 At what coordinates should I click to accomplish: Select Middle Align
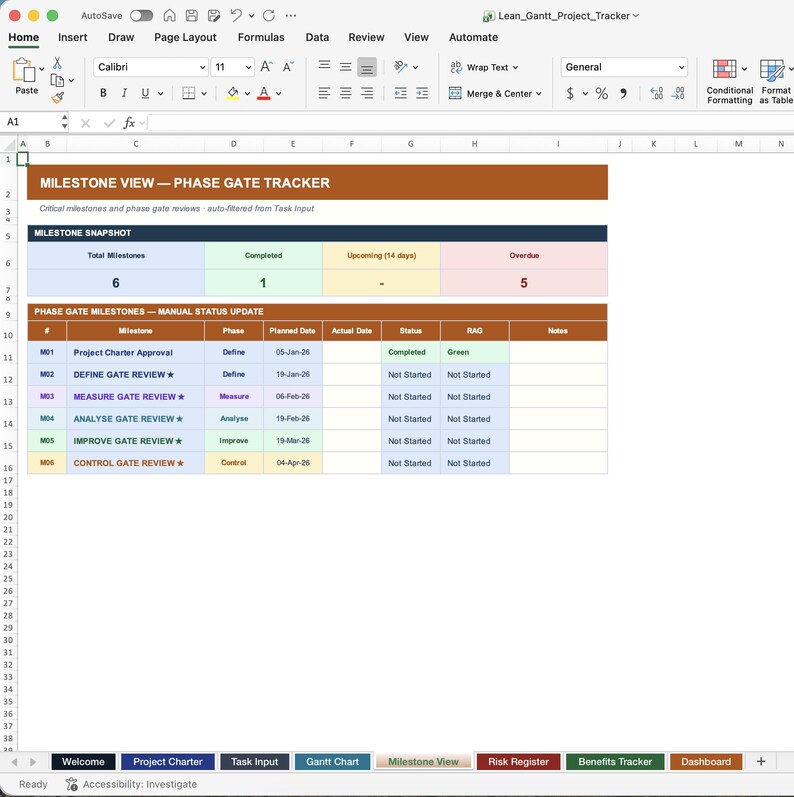[346, 67]
